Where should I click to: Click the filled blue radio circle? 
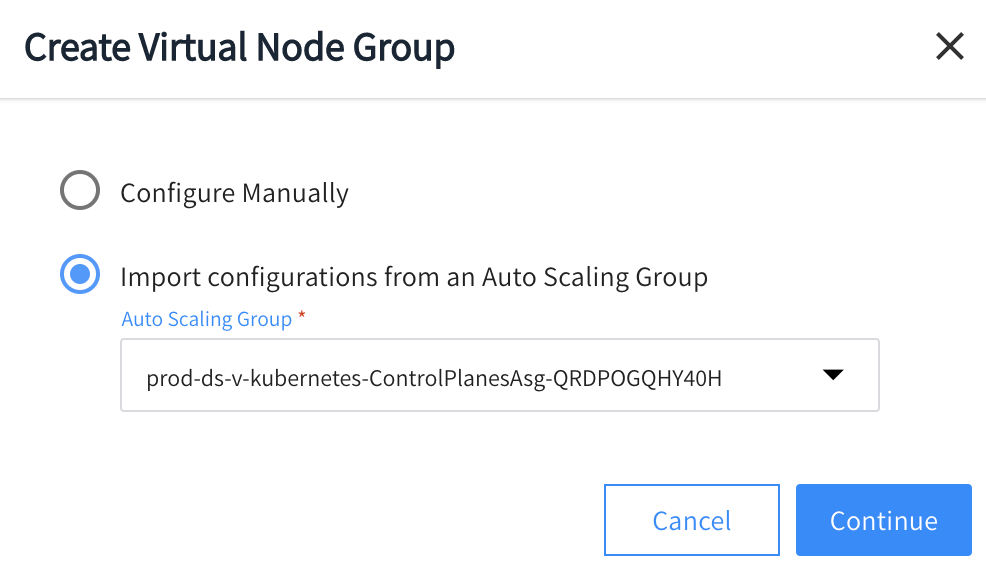[x=80, y=275]
